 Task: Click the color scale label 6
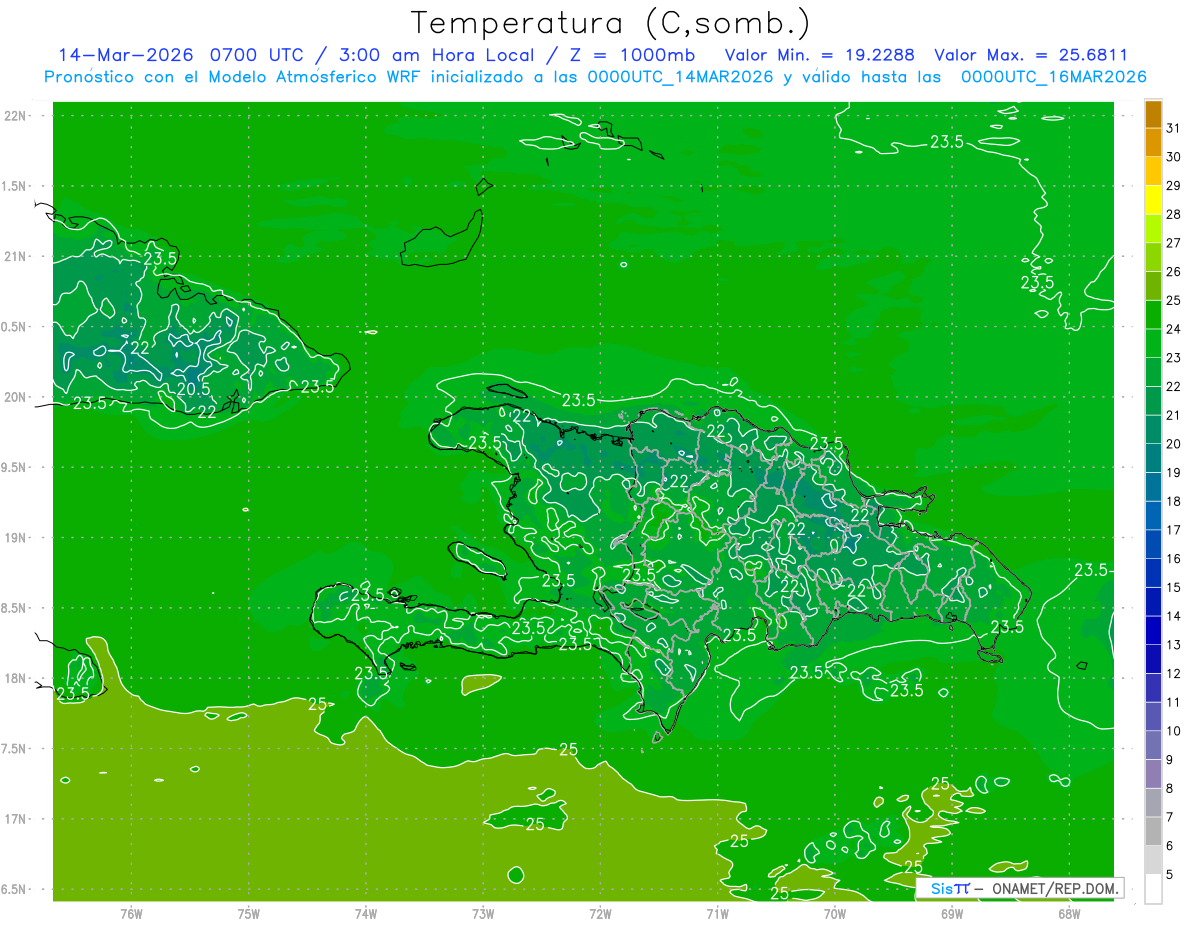coord(1170,846)
